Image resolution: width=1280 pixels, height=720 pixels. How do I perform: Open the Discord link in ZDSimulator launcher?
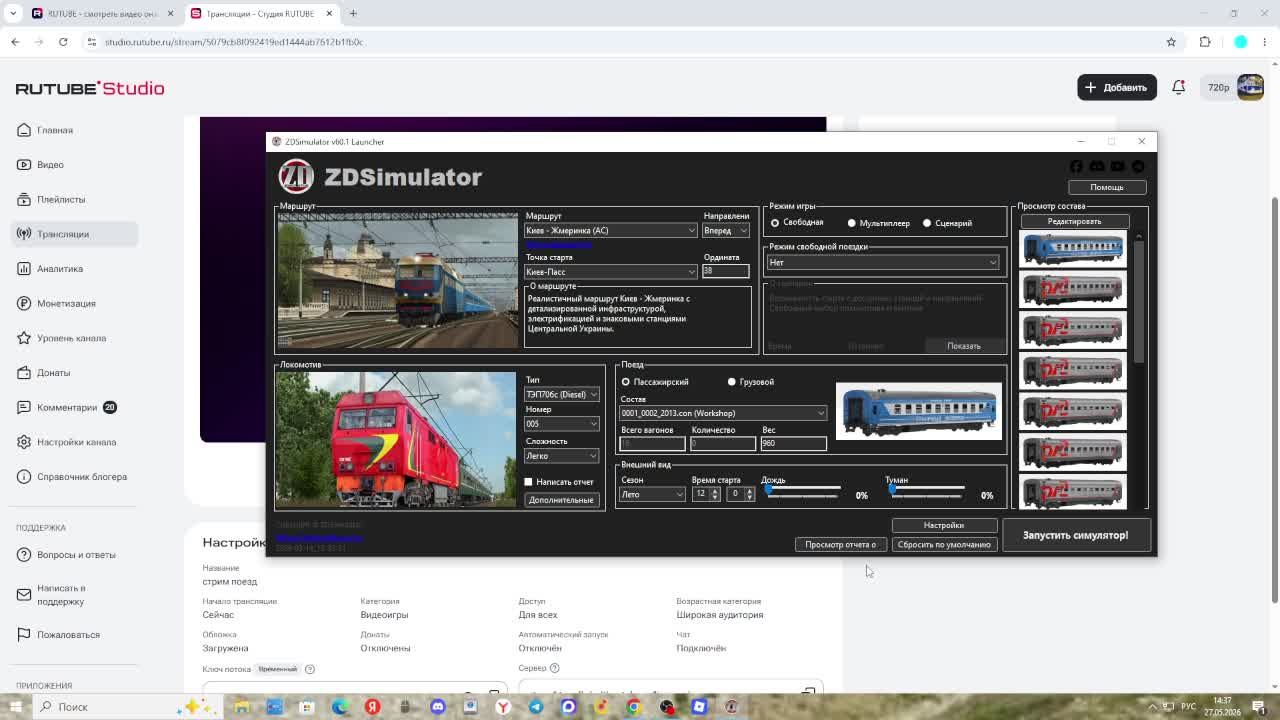coord(1097,166)
